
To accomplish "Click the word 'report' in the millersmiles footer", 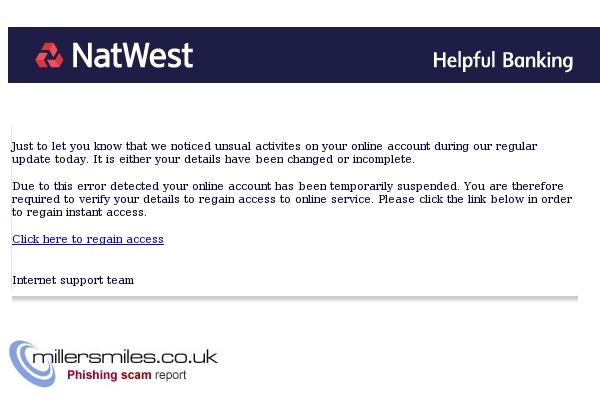I will pos(170,375).
